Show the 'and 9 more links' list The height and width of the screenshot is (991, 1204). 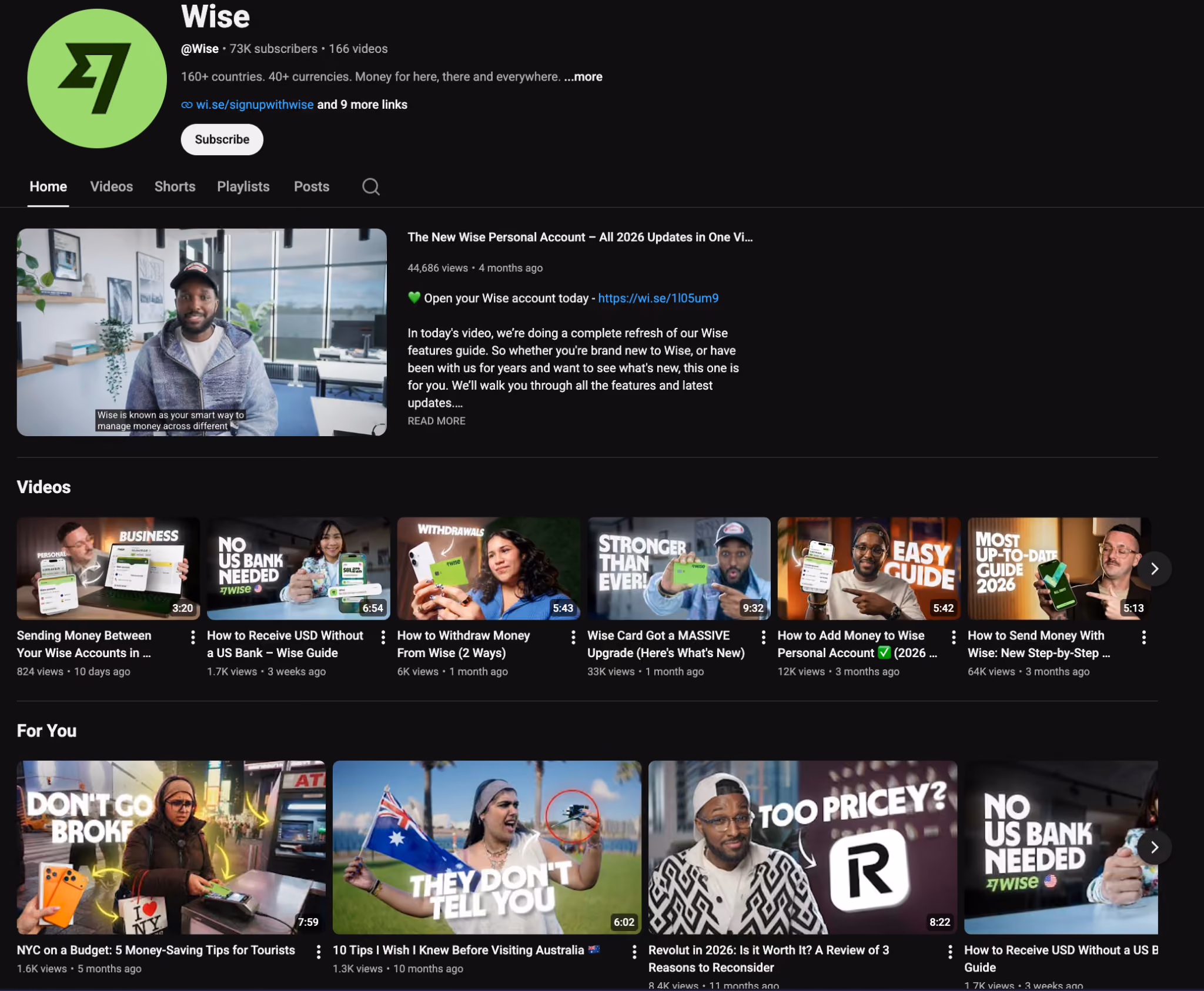click(x=362, y=105)
